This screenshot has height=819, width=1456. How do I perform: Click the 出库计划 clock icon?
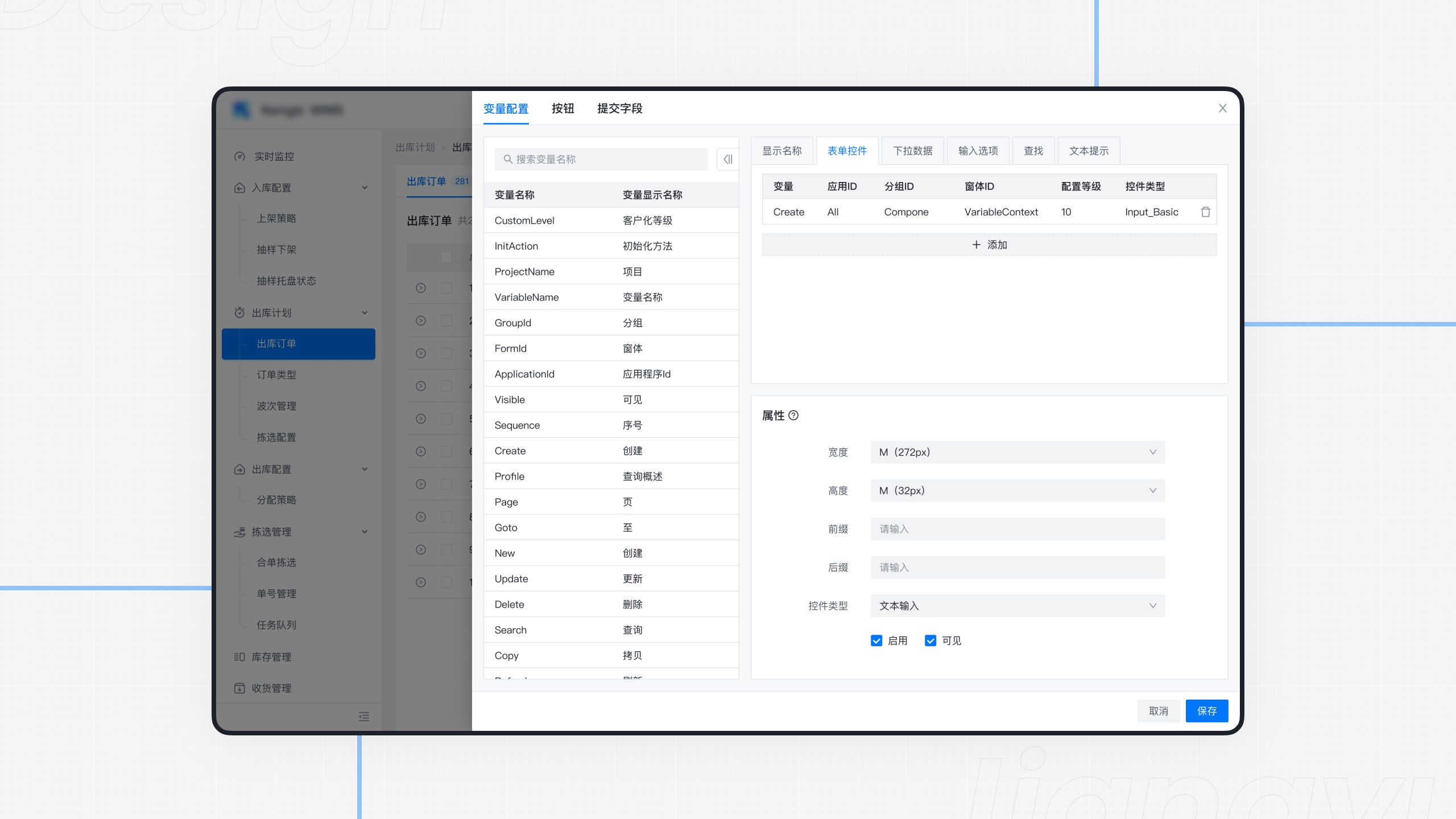[239, 312]
